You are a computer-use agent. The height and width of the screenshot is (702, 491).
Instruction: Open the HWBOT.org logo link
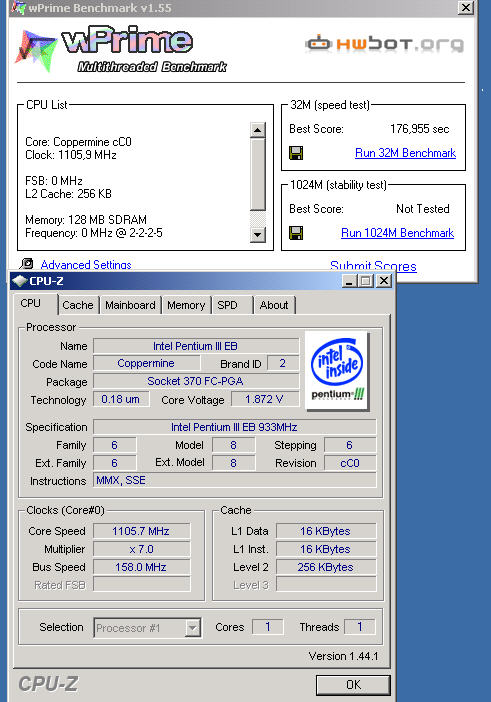point(385,44)
